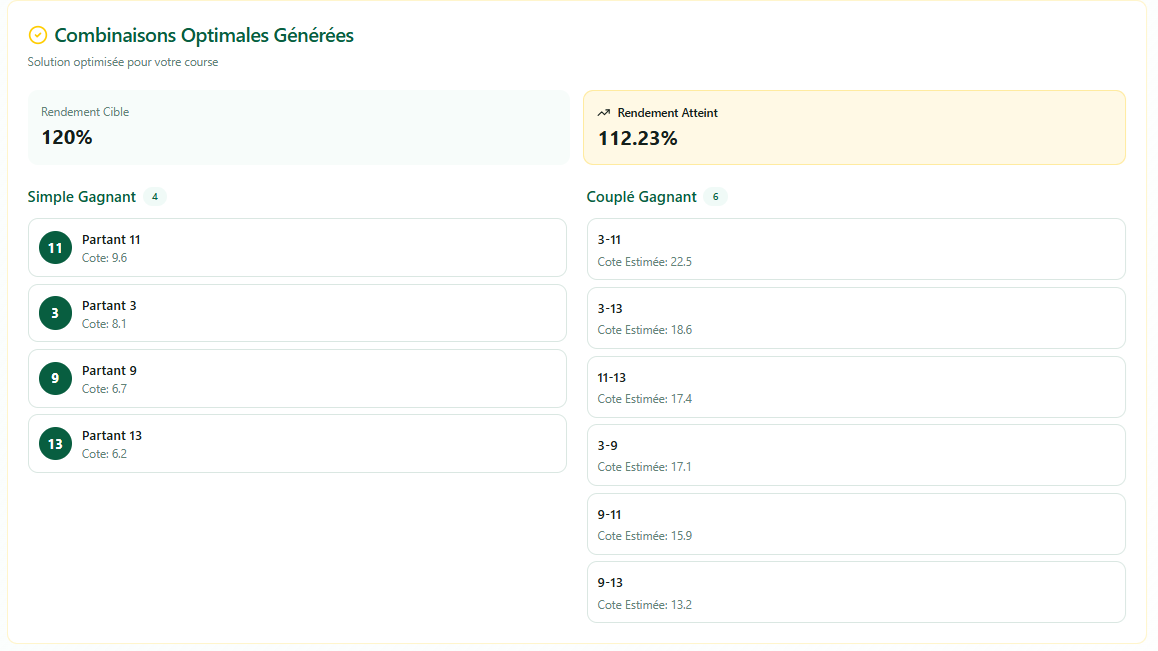Click the green circle badge numbered 13
1158x651 pixels.
tap(55, 443)
